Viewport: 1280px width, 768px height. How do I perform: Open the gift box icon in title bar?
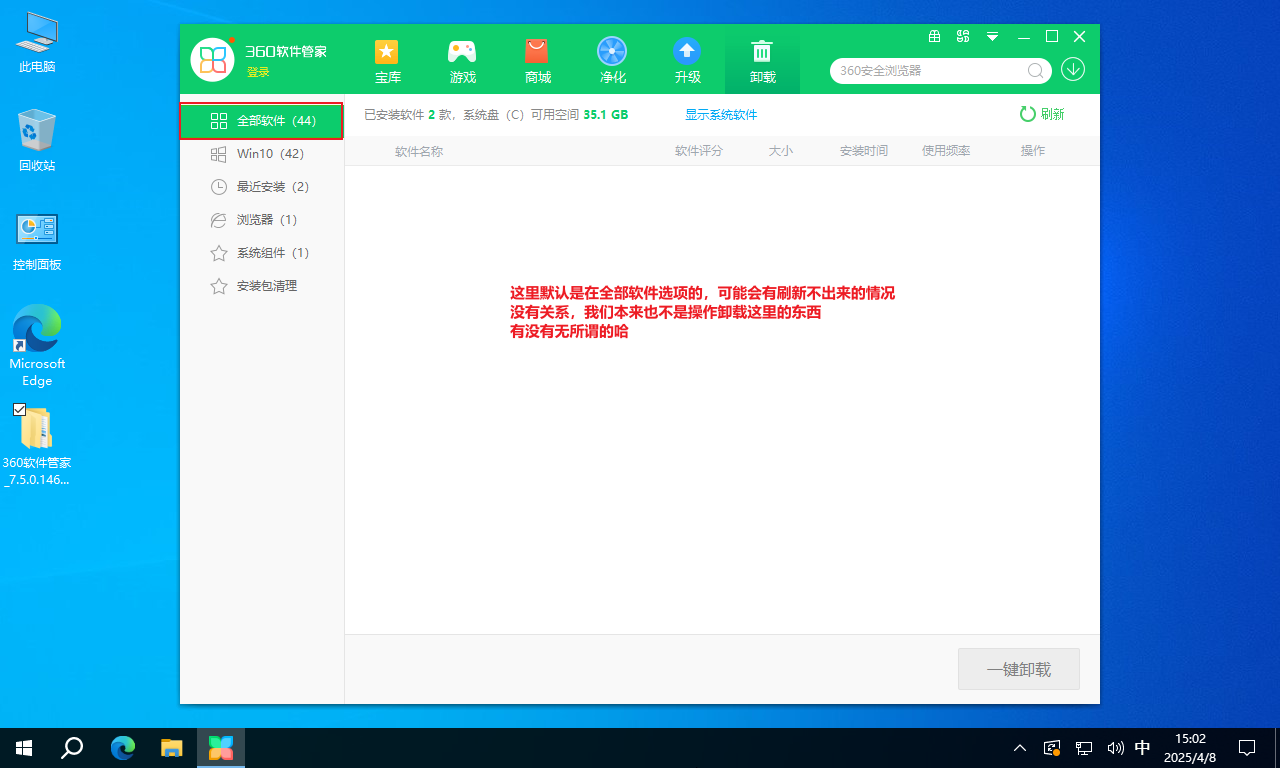pyautogui.click(x=935, y=36)
